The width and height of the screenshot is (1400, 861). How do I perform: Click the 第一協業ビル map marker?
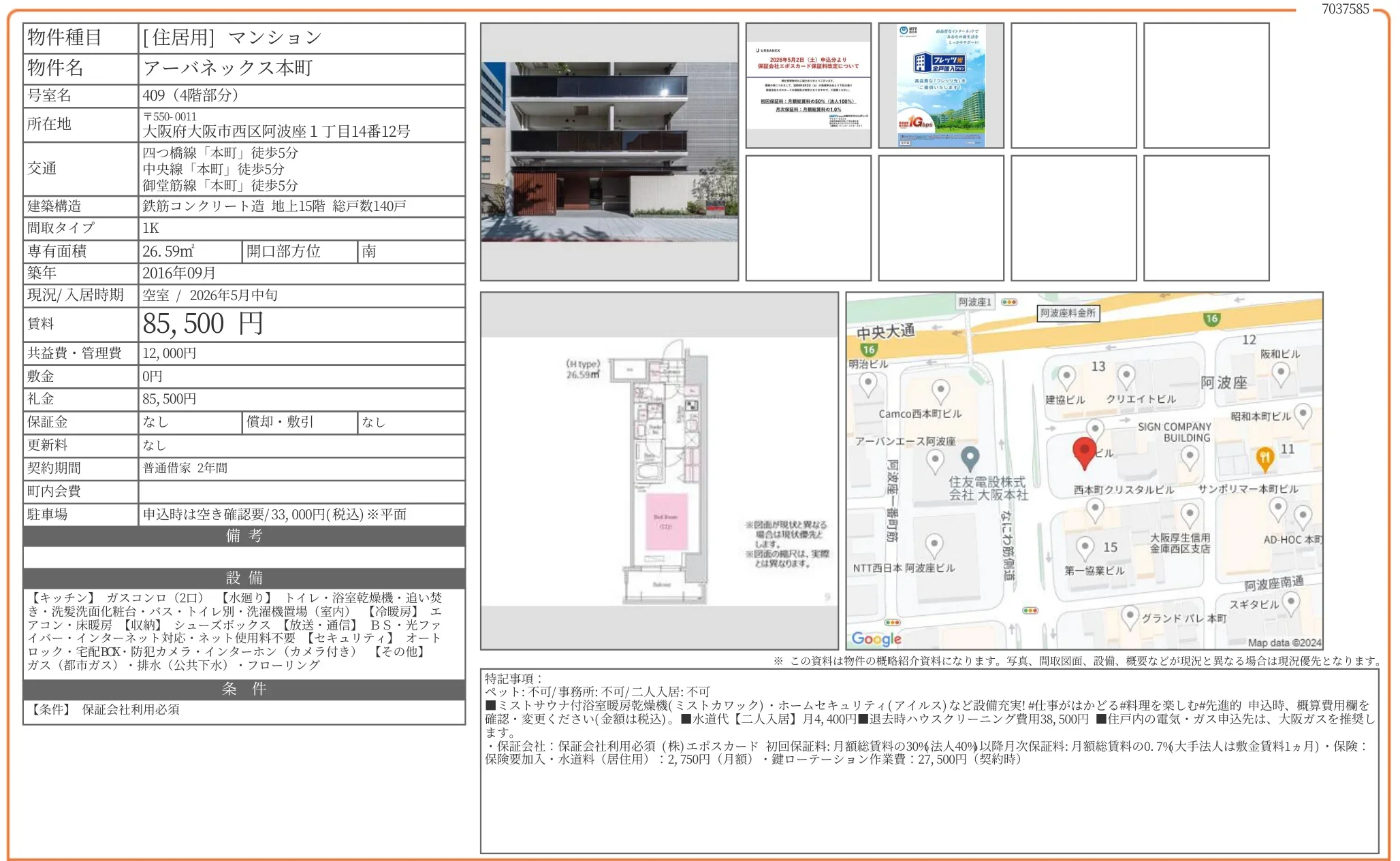click(x=1085, y=547)
